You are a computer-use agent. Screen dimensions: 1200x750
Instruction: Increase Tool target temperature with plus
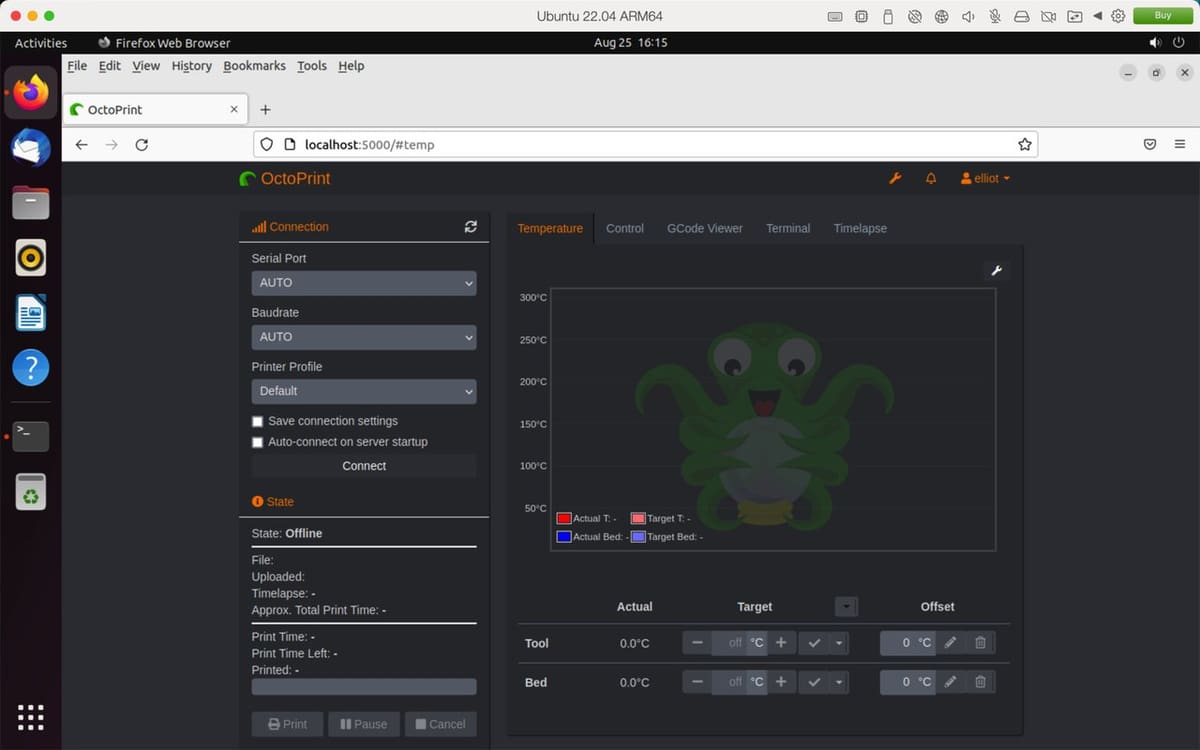pyautogui.click(x=781, y=643)
